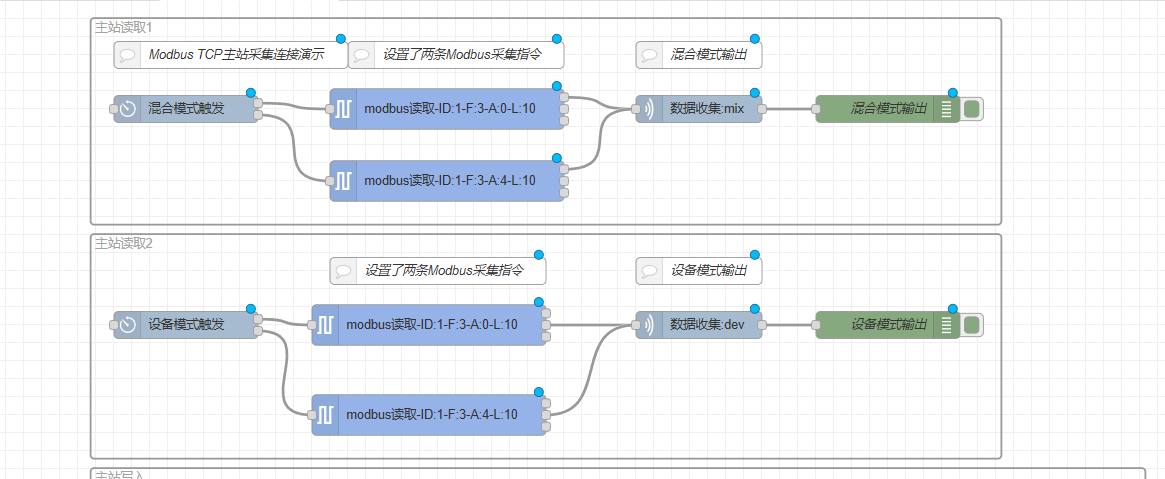
Task: Click the signal icon on 数据收集:mix node
Action: pyautogui.click(x=649, y=109)
